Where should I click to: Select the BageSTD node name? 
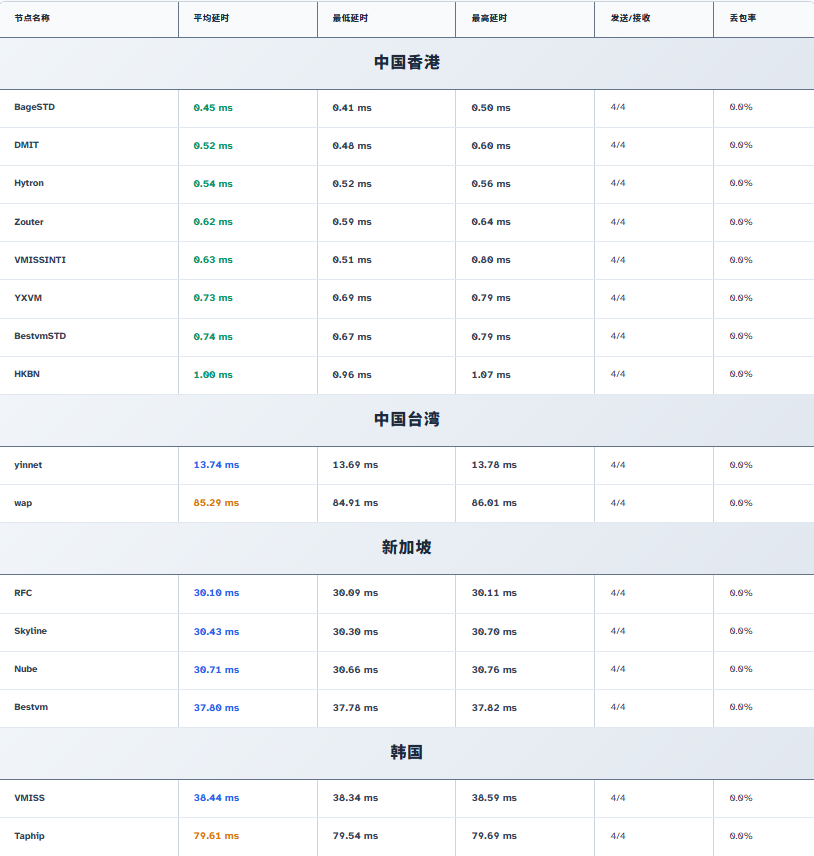pos(35,107)
